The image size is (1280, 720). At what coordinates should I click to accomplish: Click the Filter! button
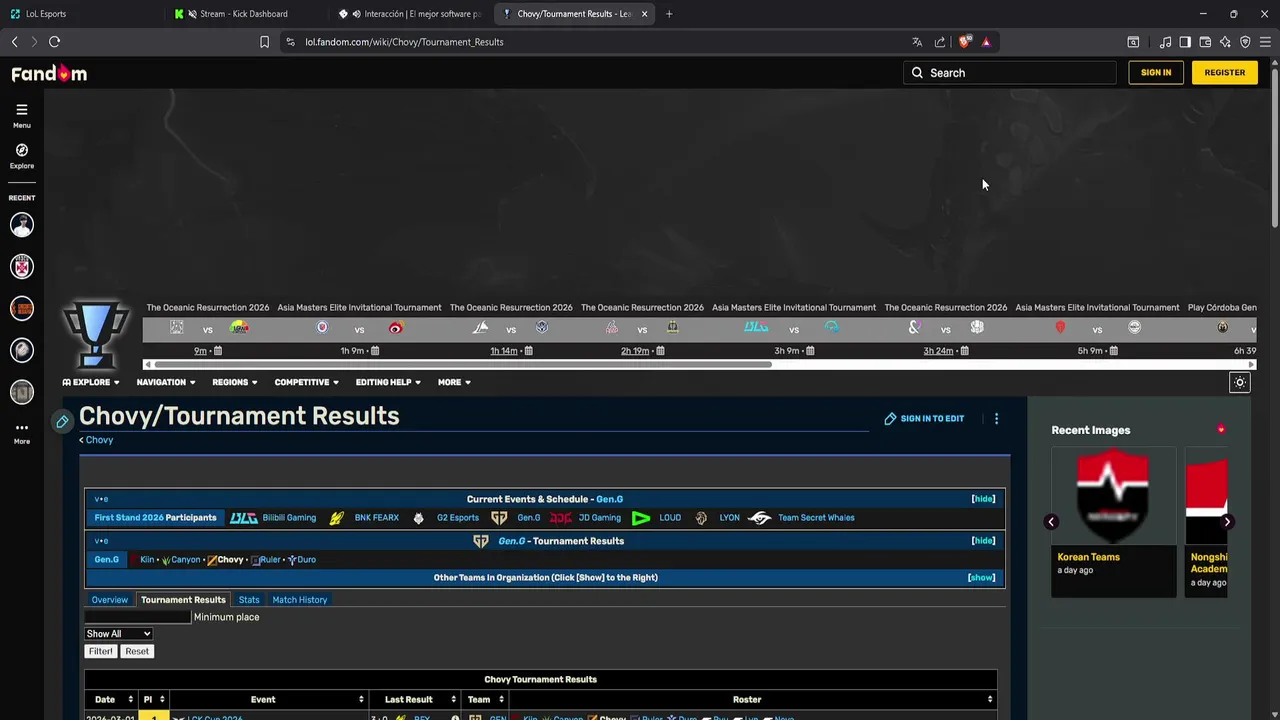pyautogui.click(x=101, y=652)
